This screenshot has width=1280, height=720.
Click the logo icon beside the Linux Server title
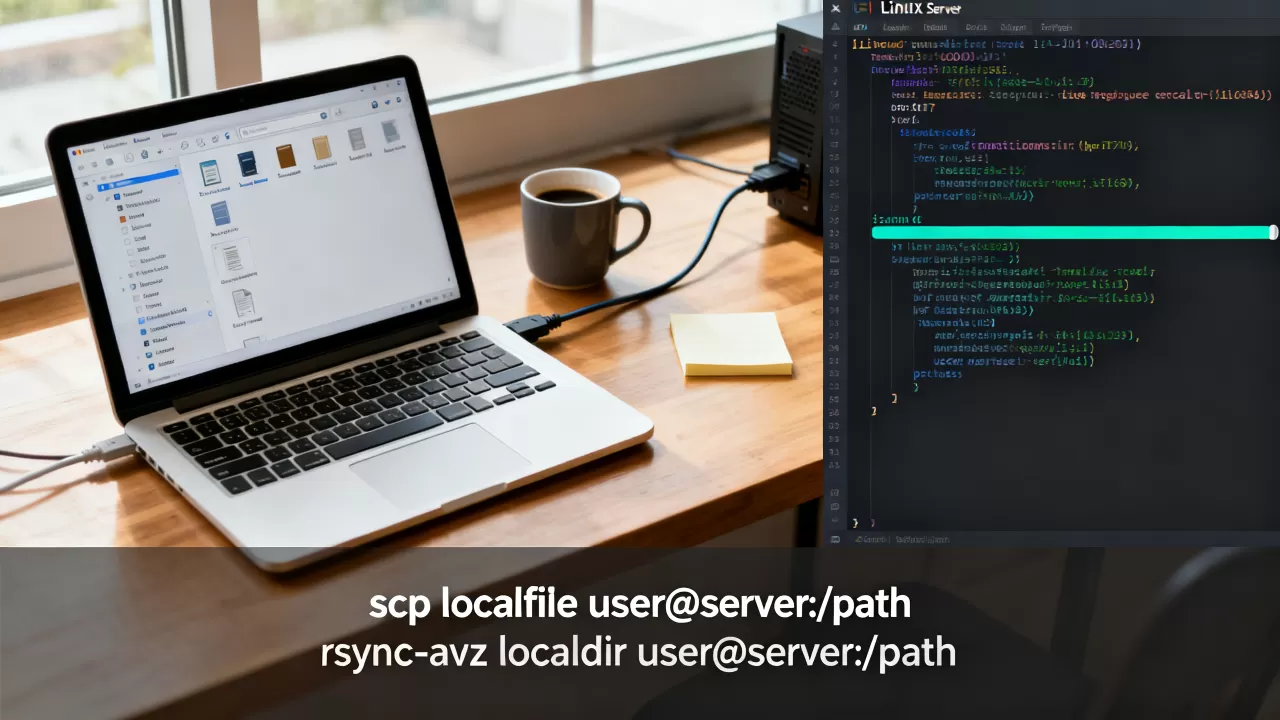coord(861,9)
